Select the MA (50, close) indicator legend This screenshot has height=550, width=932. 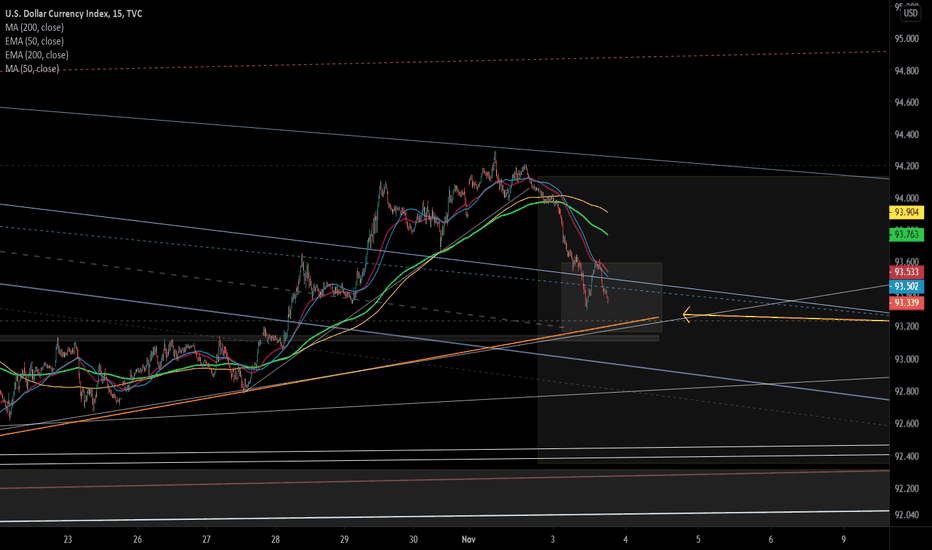32,68
